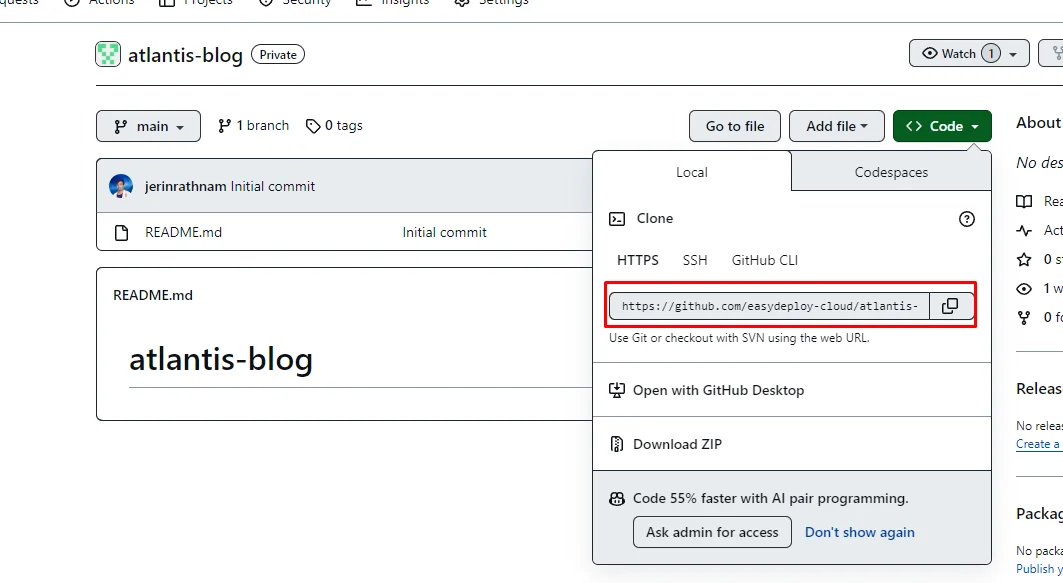Switch to the Local tab
1063x583 pixels.
coord(691,172)
